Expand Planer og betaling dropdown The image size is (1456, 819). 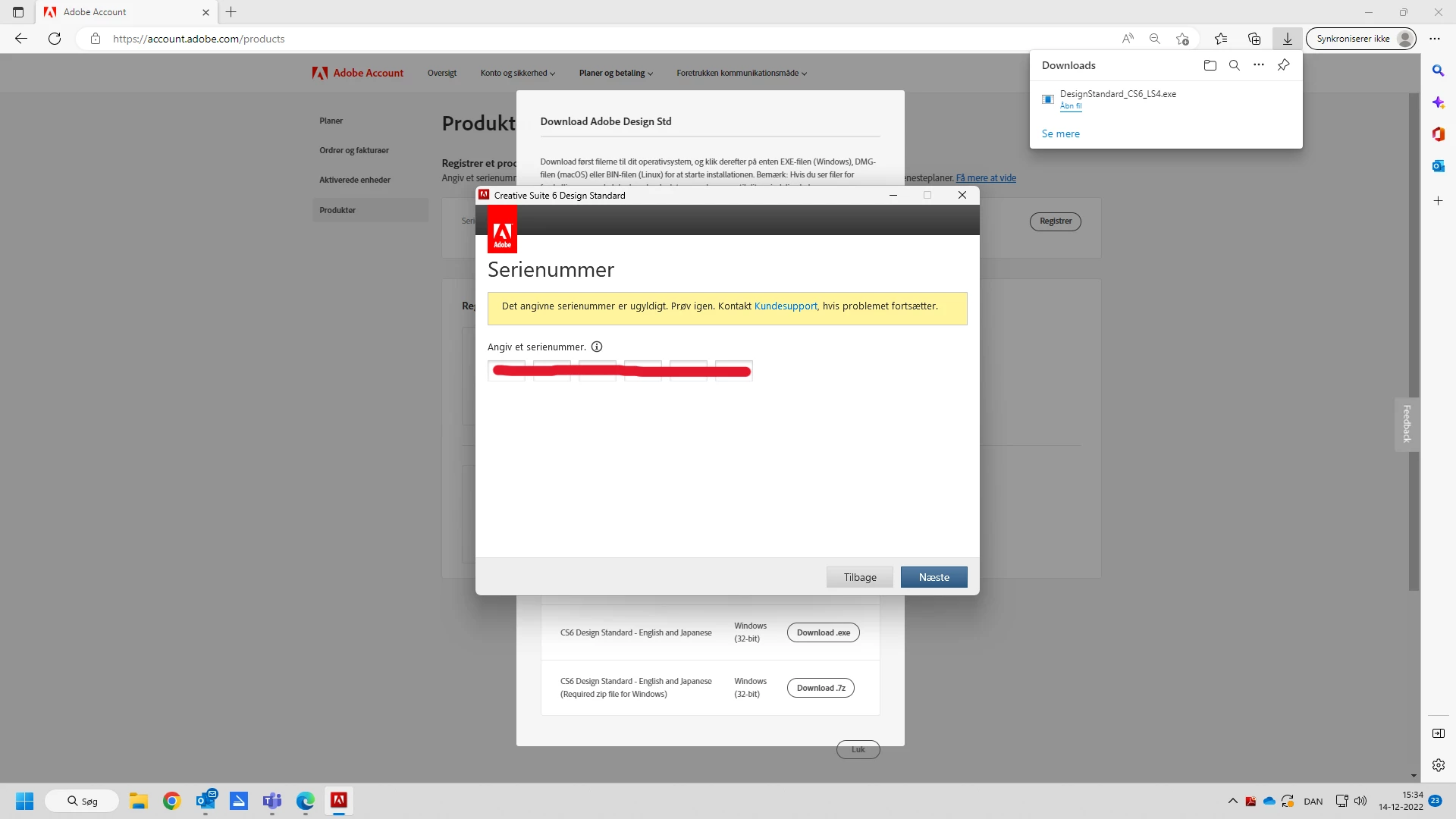[615, 73]
